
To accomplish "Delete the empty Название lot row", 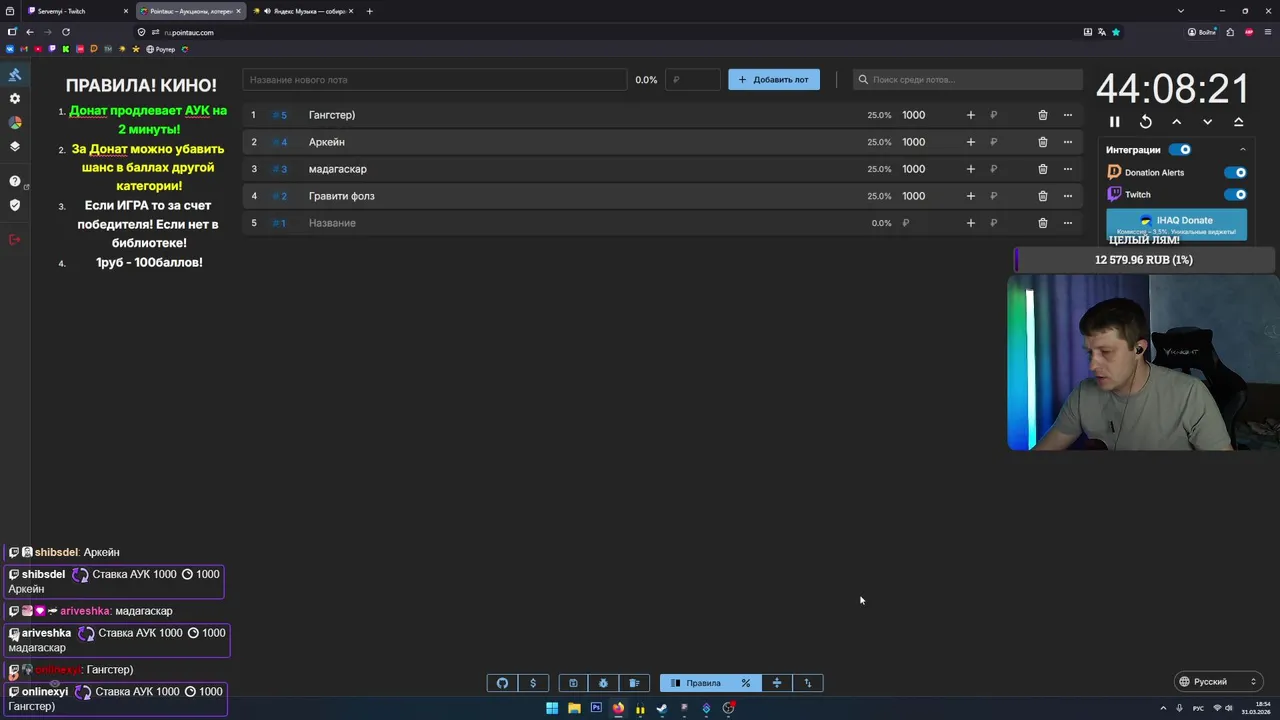I will [x=1043, y=223].
